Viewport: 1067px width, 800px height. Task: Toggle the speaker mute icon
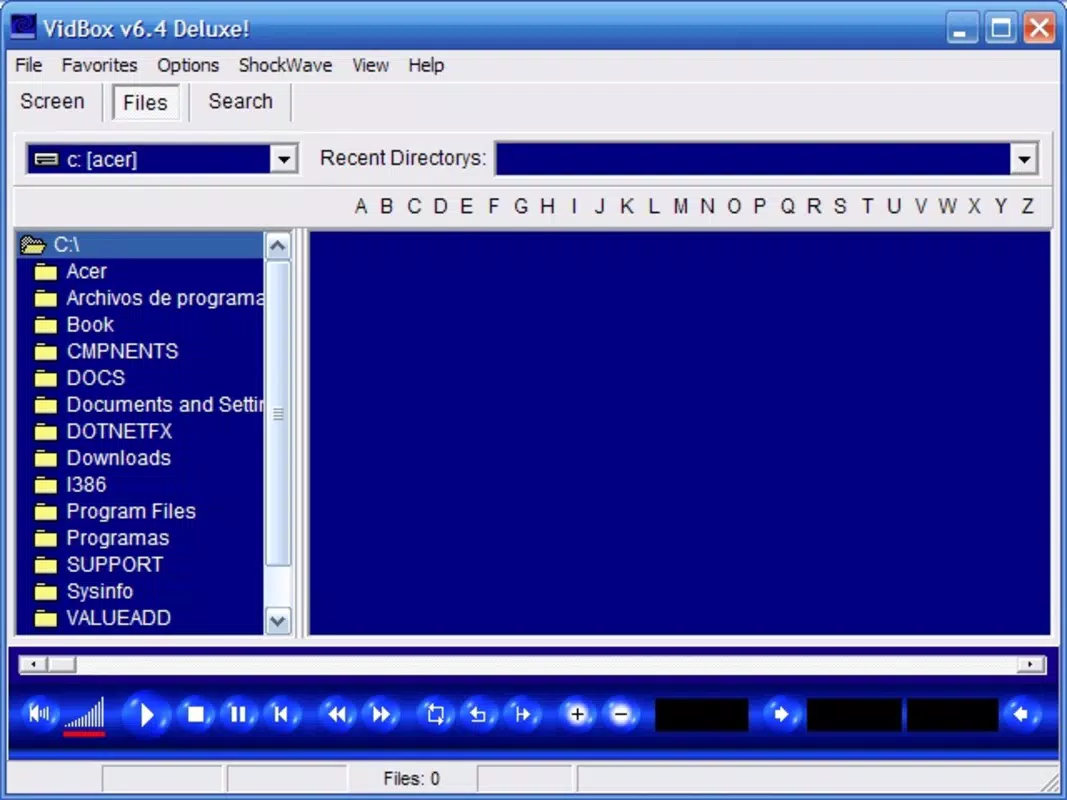point(39,714)
